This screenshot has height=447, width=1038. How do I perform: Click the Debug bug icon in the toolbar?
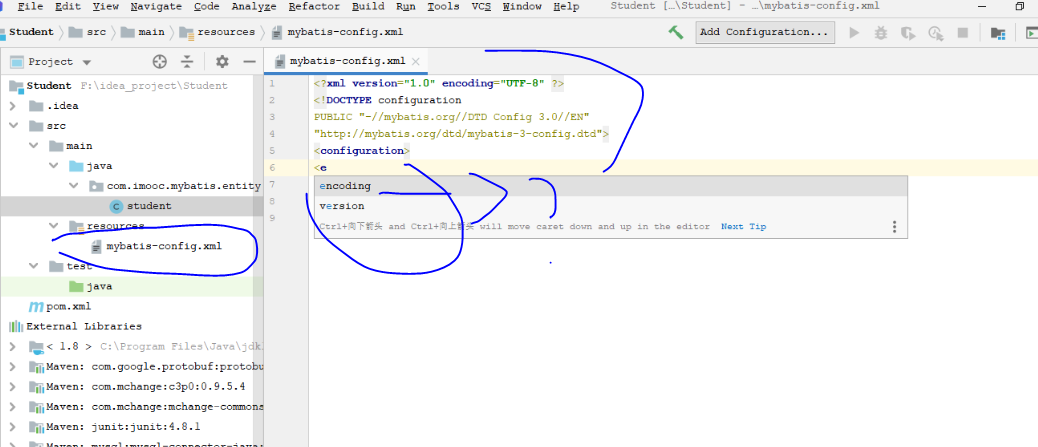(x=880, y=32)
